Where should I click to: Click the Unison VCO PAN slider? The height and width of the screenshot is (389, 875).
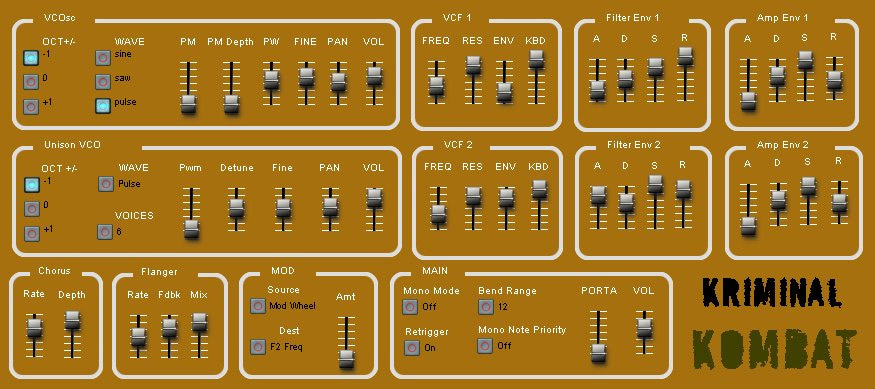[x=330, y=207]
